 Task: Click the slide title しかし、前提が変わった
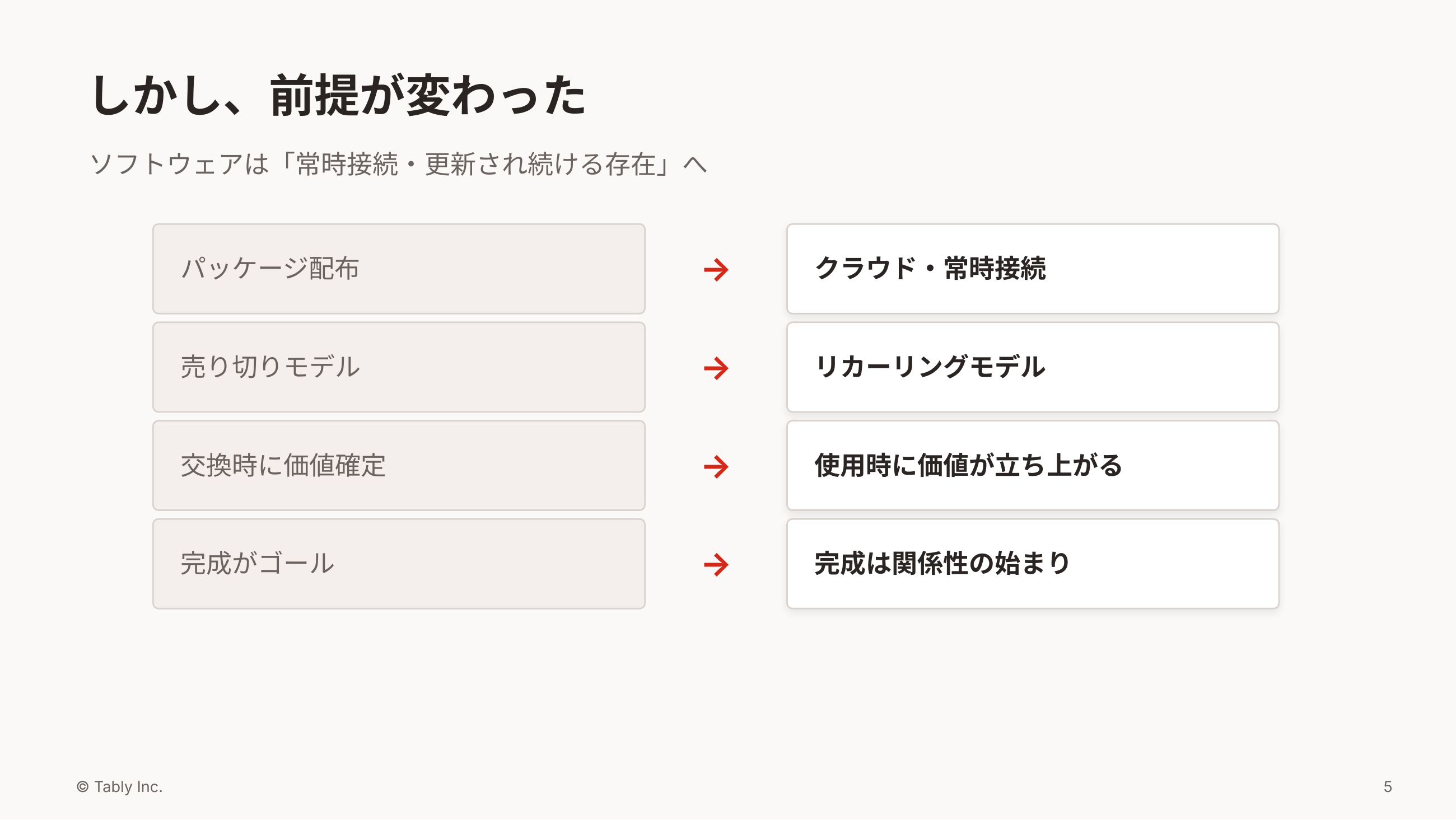338,95
